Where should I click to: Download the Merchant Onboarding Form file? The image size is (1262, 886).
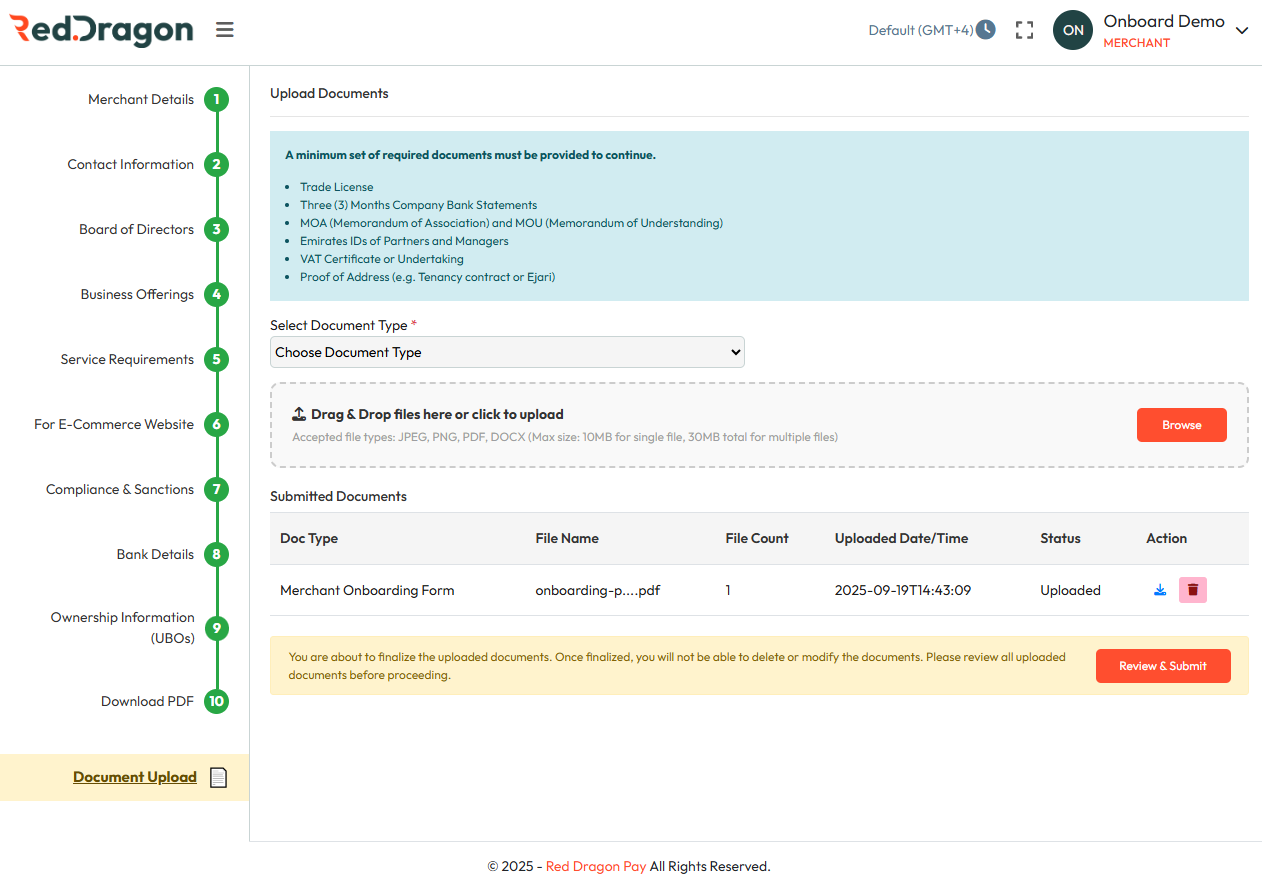point(1160,590)
